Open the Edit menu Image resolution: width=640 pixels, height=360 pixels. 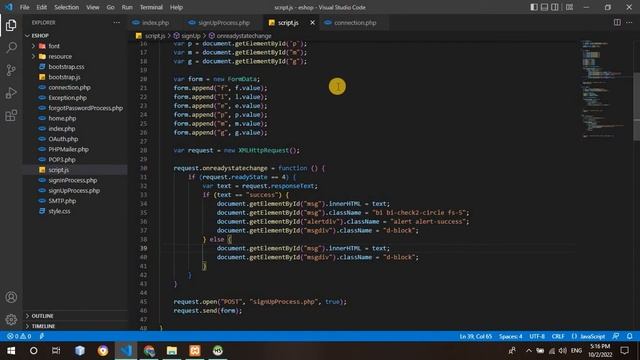click(x=41, y=7)
